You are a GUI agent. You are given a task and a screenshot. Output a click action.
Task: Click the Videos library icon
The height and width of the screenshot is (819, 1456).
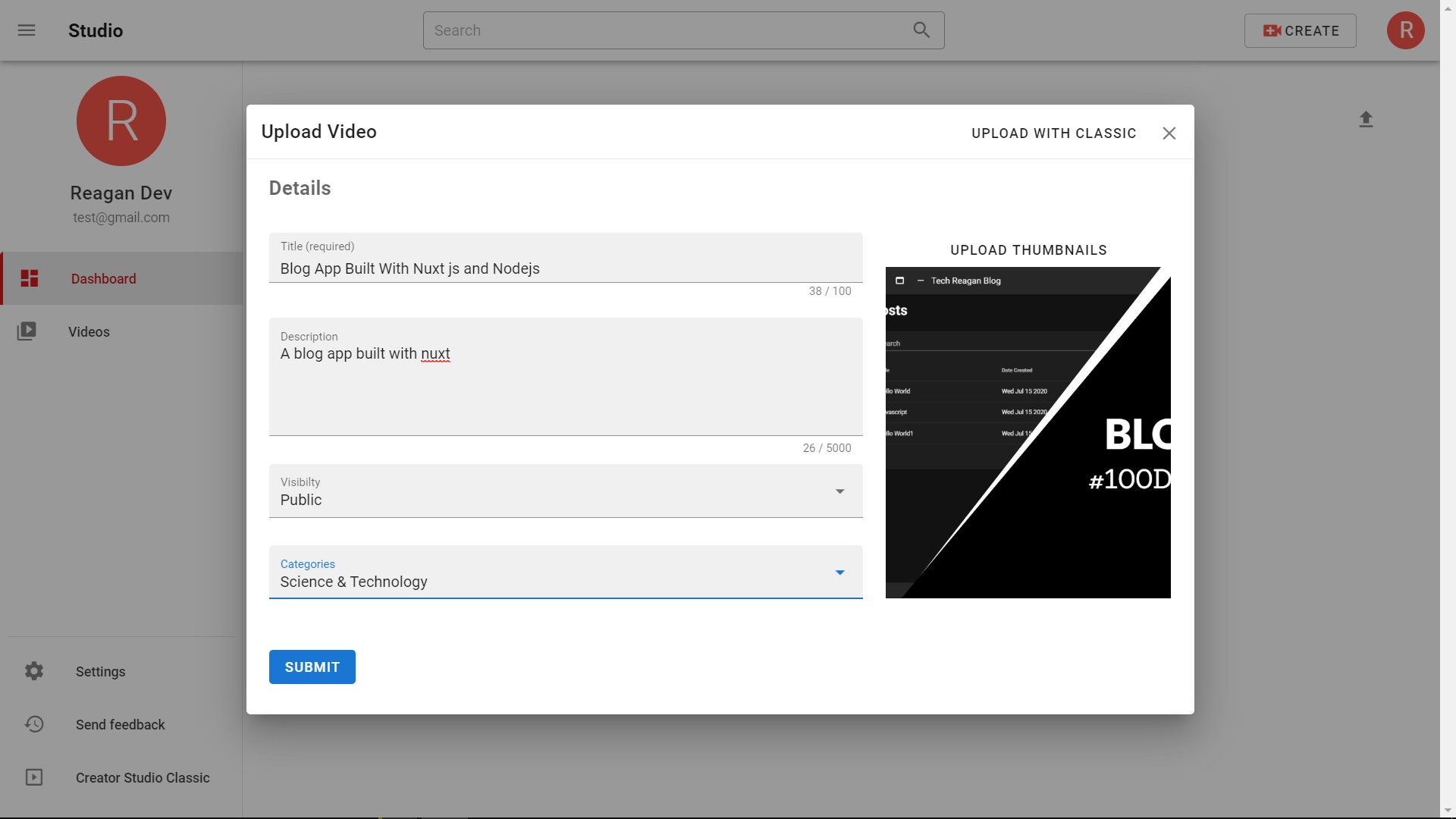(27, 331)
